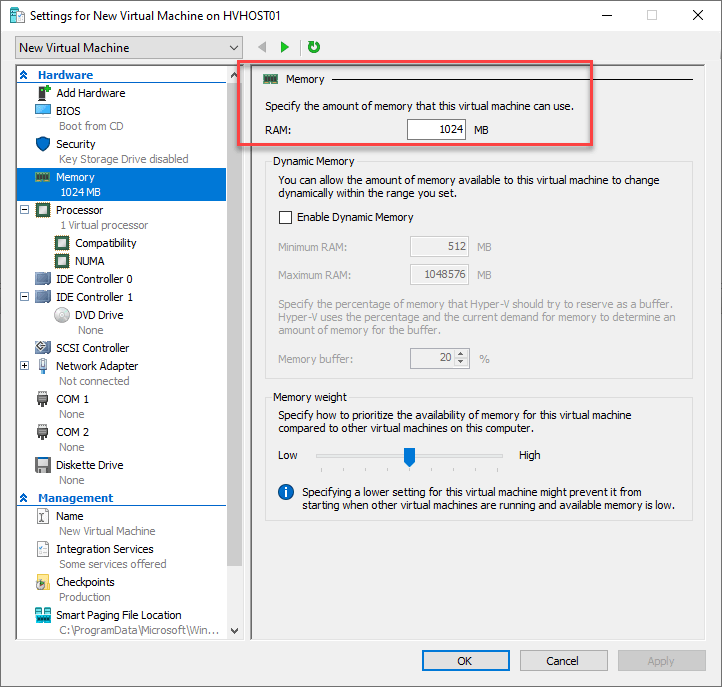Click the Security shield icon
Viewport: 722px width, 687px height.
(43, 144)
